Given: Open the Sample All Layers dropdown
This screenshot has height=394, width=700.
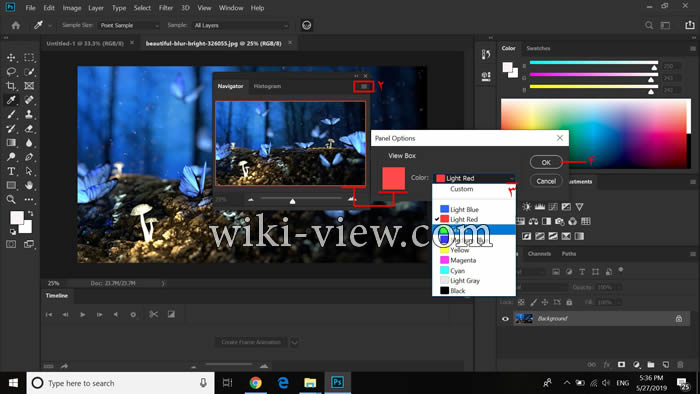Looking at the screenshot, I should click(x=241, y=25).
